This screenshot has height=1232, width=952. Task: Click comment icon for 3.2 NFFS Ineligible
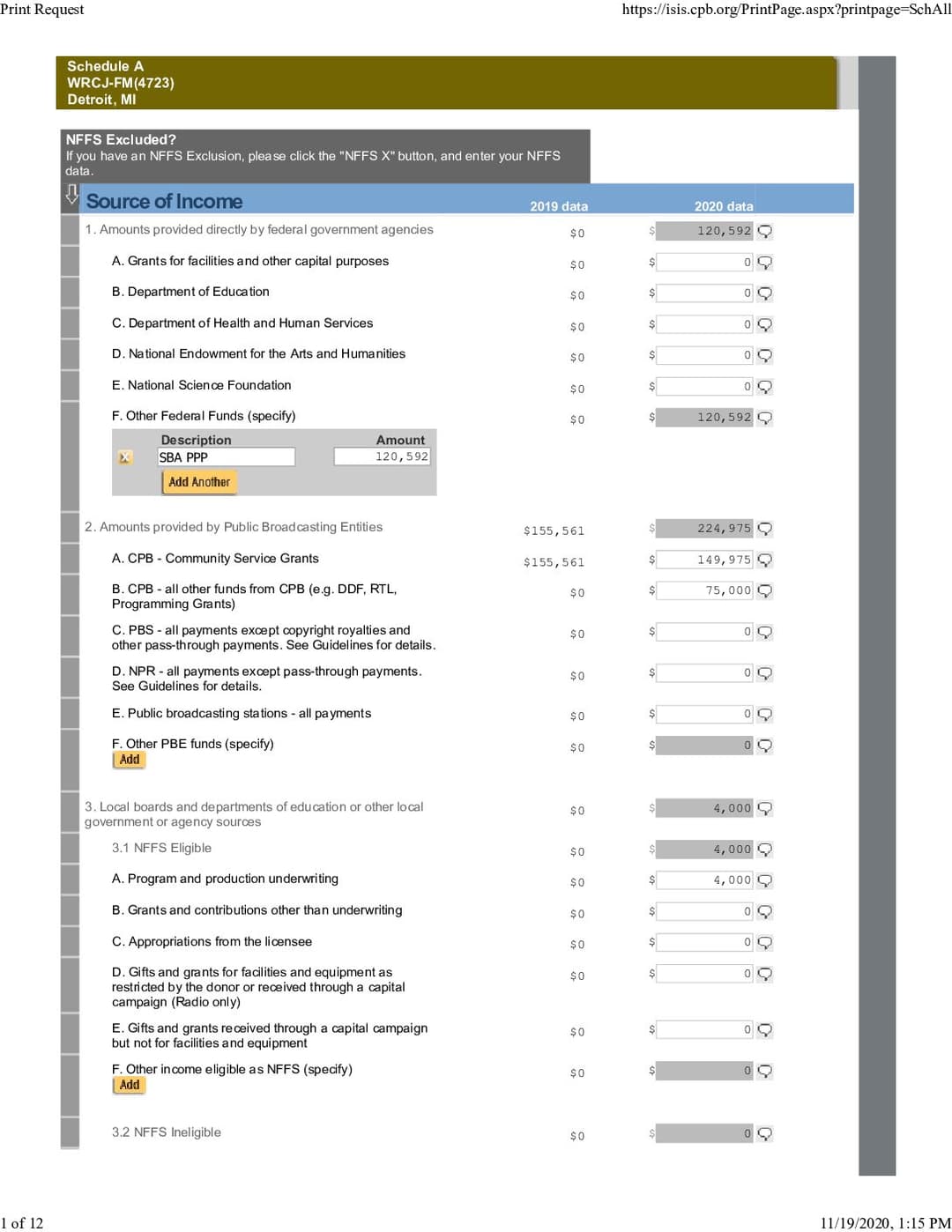tap(764, 1134)
